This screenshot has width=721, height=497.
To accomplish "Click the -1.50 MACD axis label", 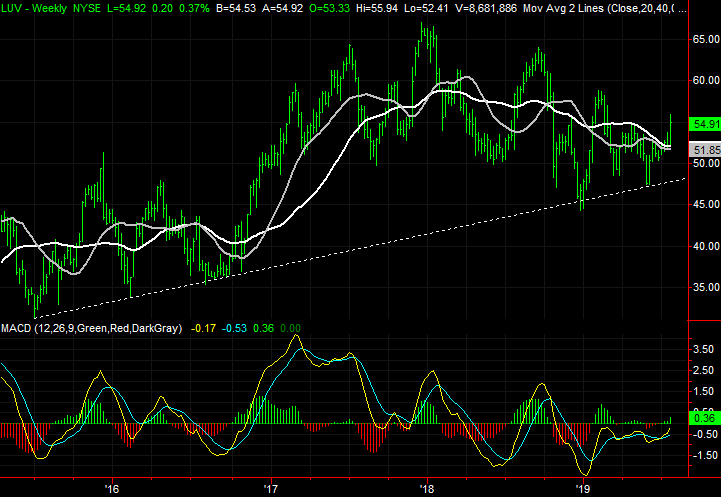I will 702,453.
